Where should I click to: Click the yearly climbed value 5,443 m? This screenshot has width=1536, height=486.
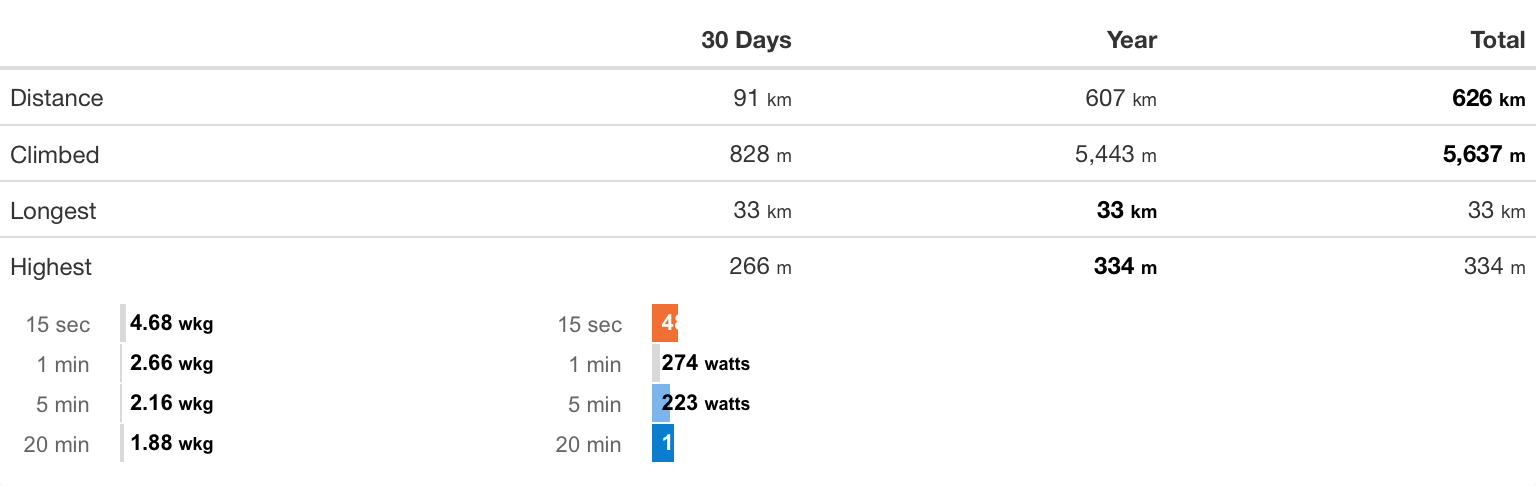1120,155
